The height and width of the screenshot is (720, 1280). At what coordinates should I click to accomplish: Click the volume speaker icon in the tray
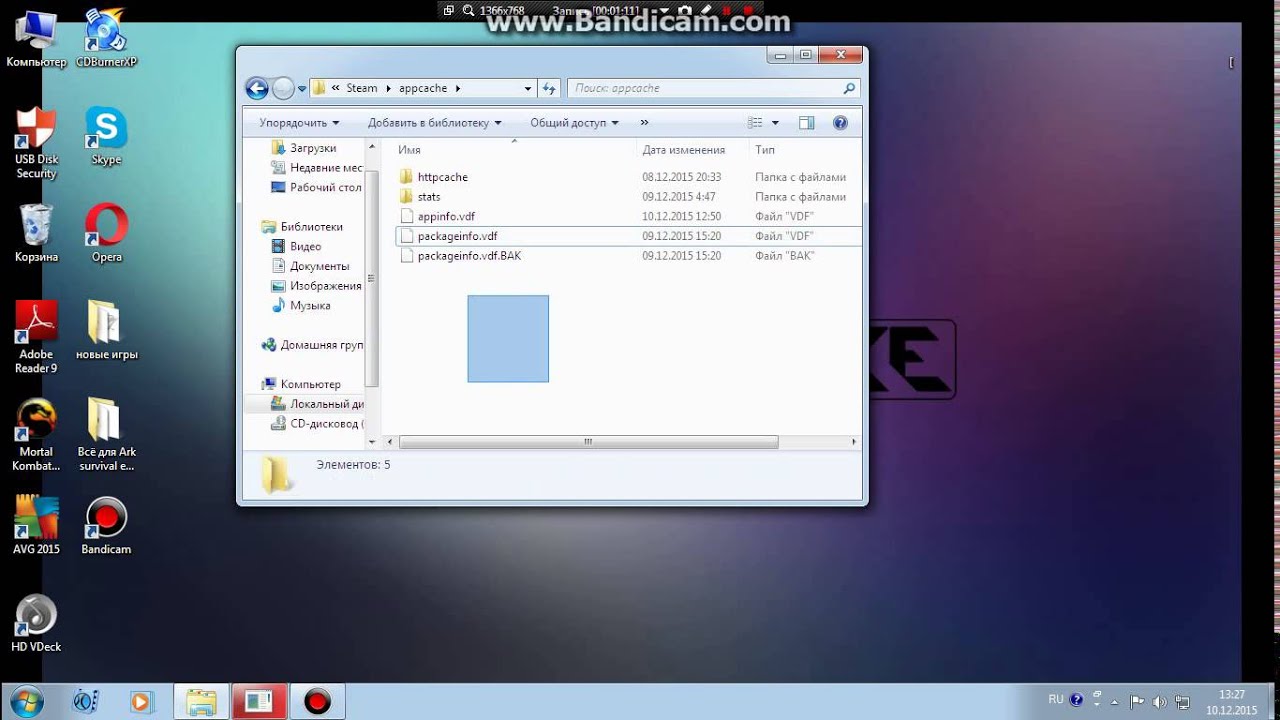coord(1160,701)
